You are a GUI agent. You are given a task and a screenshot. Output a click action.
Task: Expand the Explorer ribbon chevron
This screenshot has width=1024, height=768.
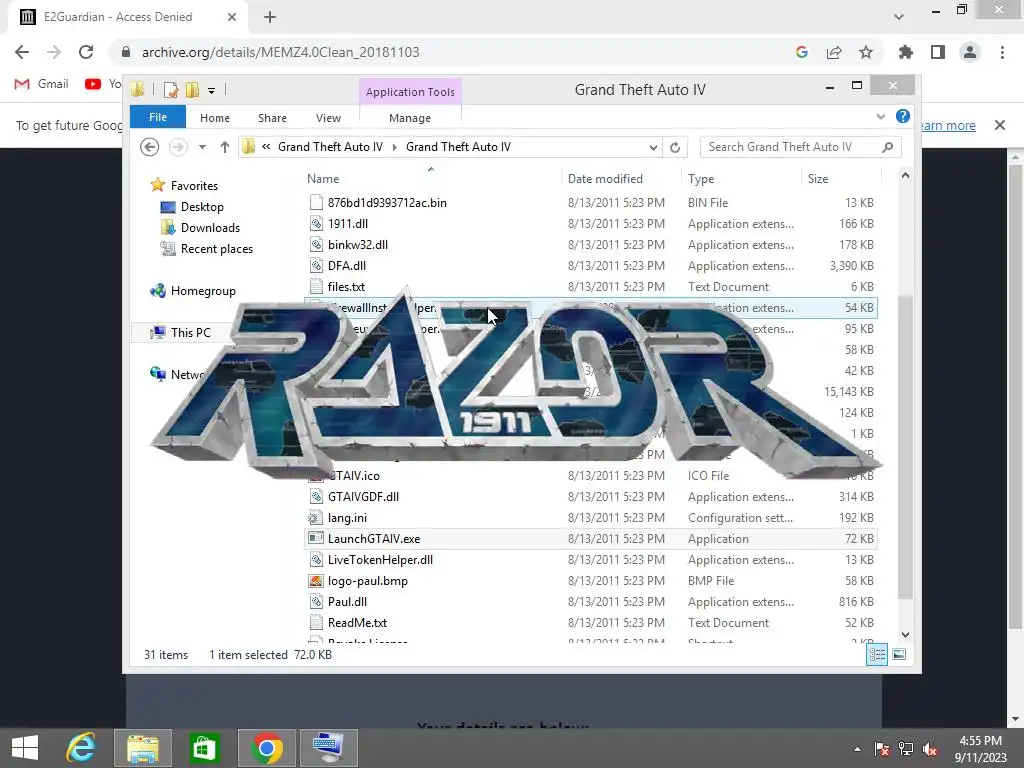click(880, 117)
